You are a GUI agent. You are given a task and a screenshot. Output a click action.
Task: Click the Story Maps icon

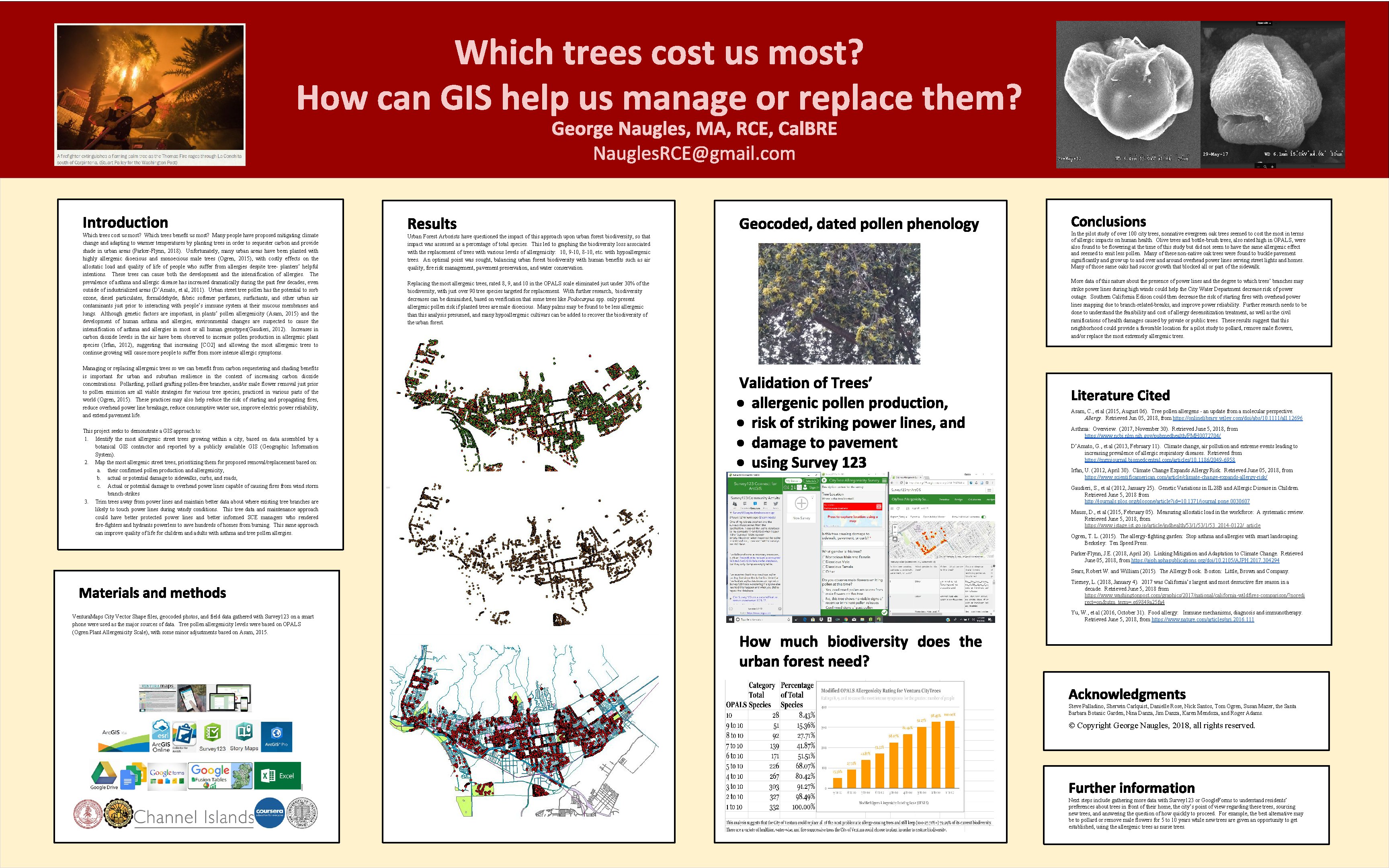pos(244,737)
